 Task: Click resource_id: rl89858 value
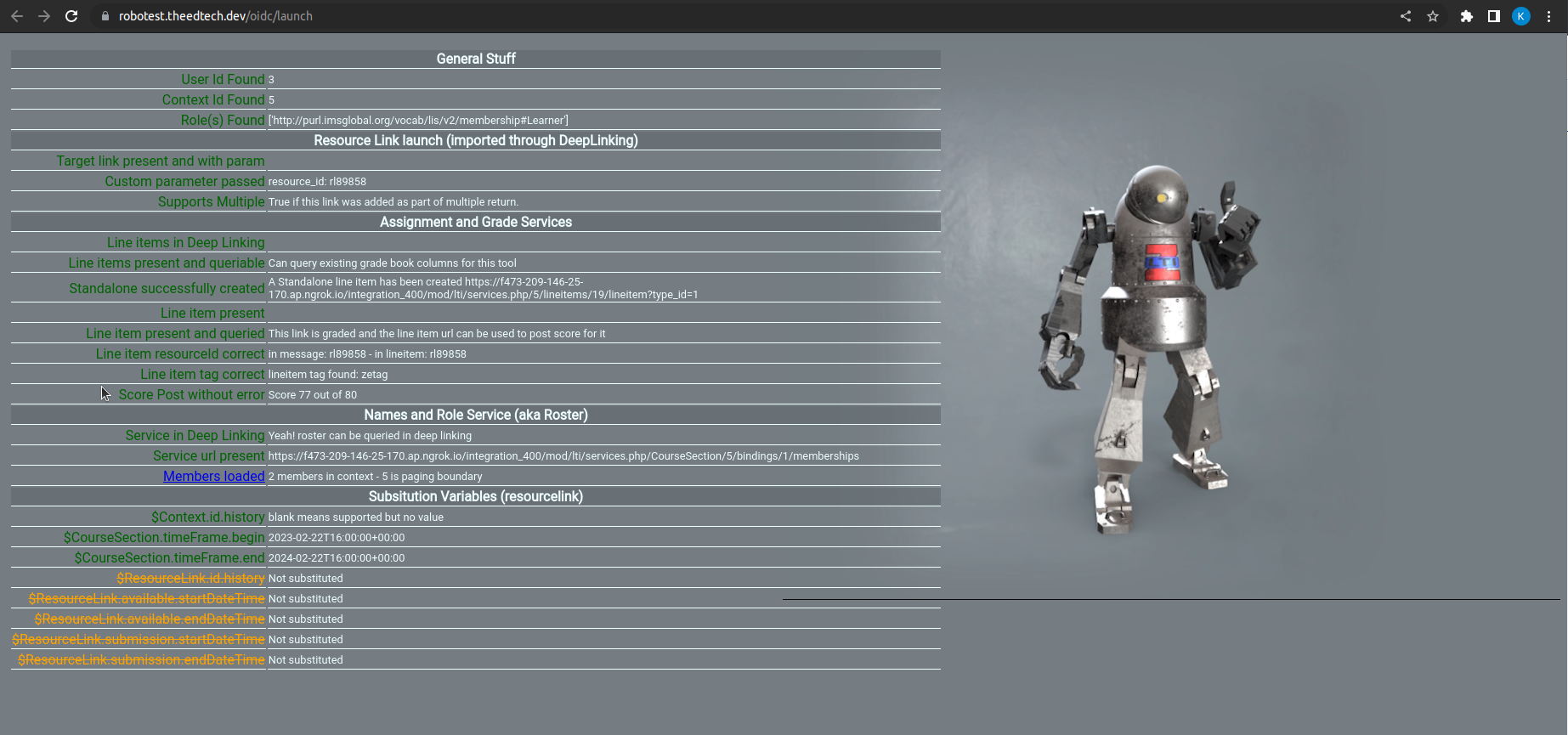point(317,182)
